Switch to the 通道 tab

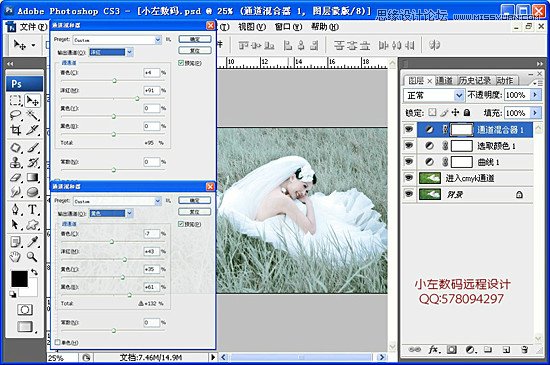tap(444, 81)
